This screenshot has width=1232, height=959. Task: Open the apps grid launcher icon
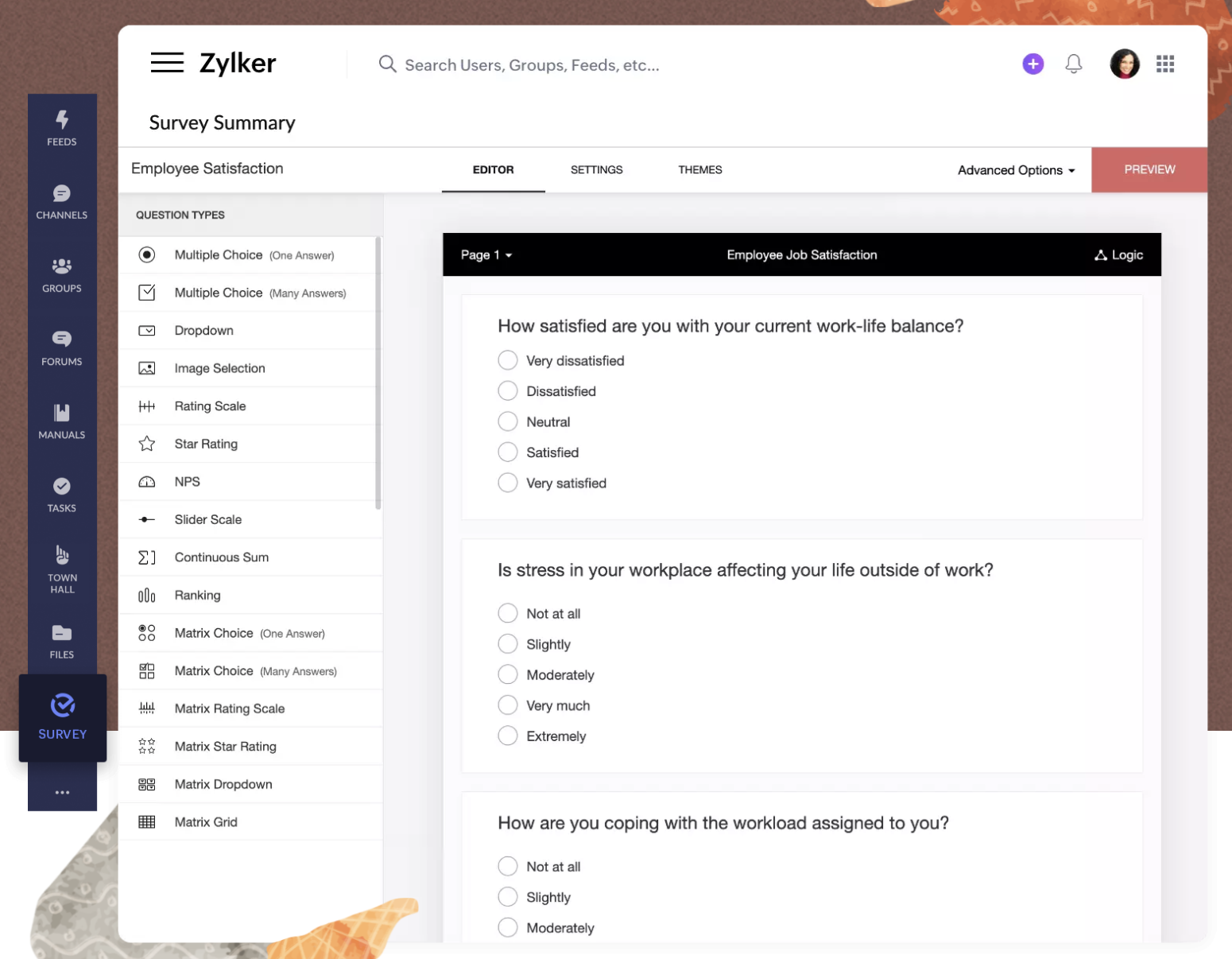pyautogui.click(x=1164, y=64)
